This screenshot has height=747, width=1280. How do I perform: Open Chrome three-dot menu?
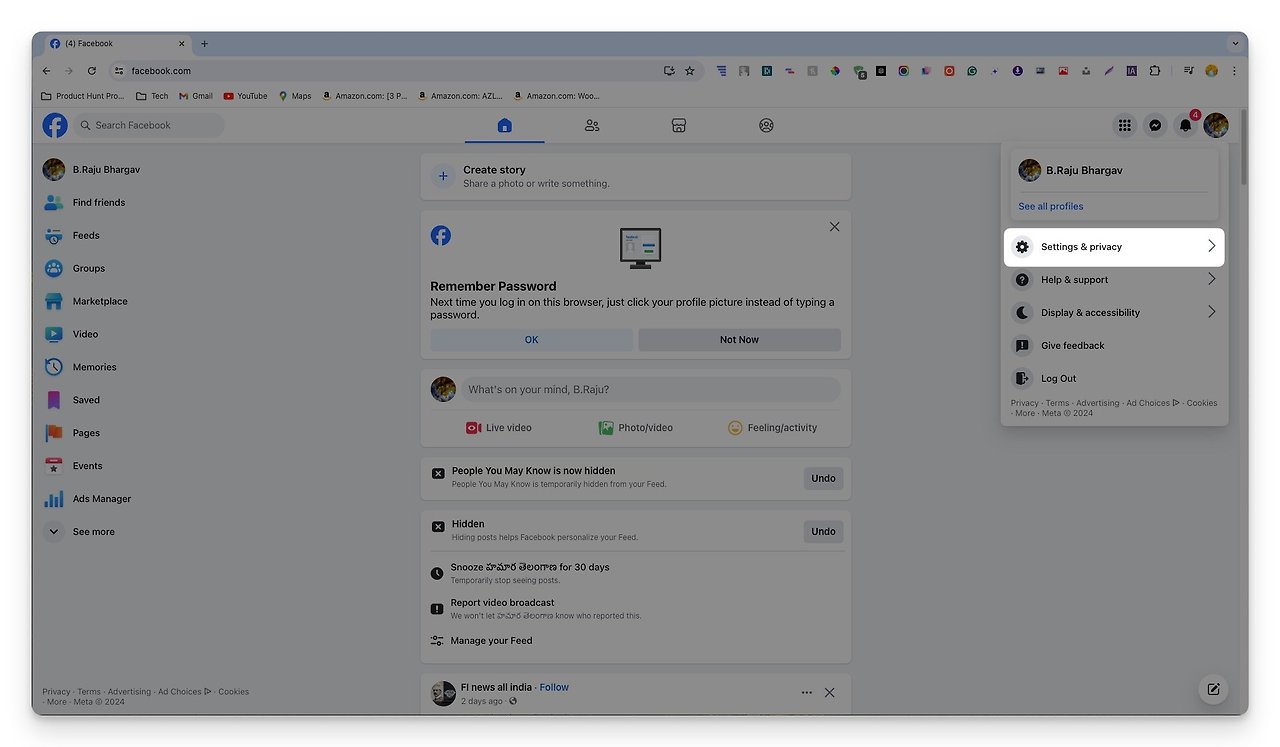pos(1234,71)
